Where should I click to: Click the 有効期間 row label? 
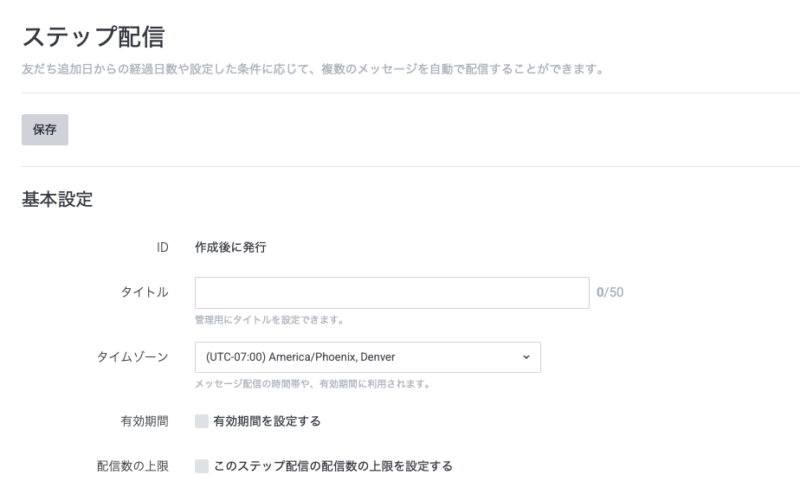click(144, 422)
